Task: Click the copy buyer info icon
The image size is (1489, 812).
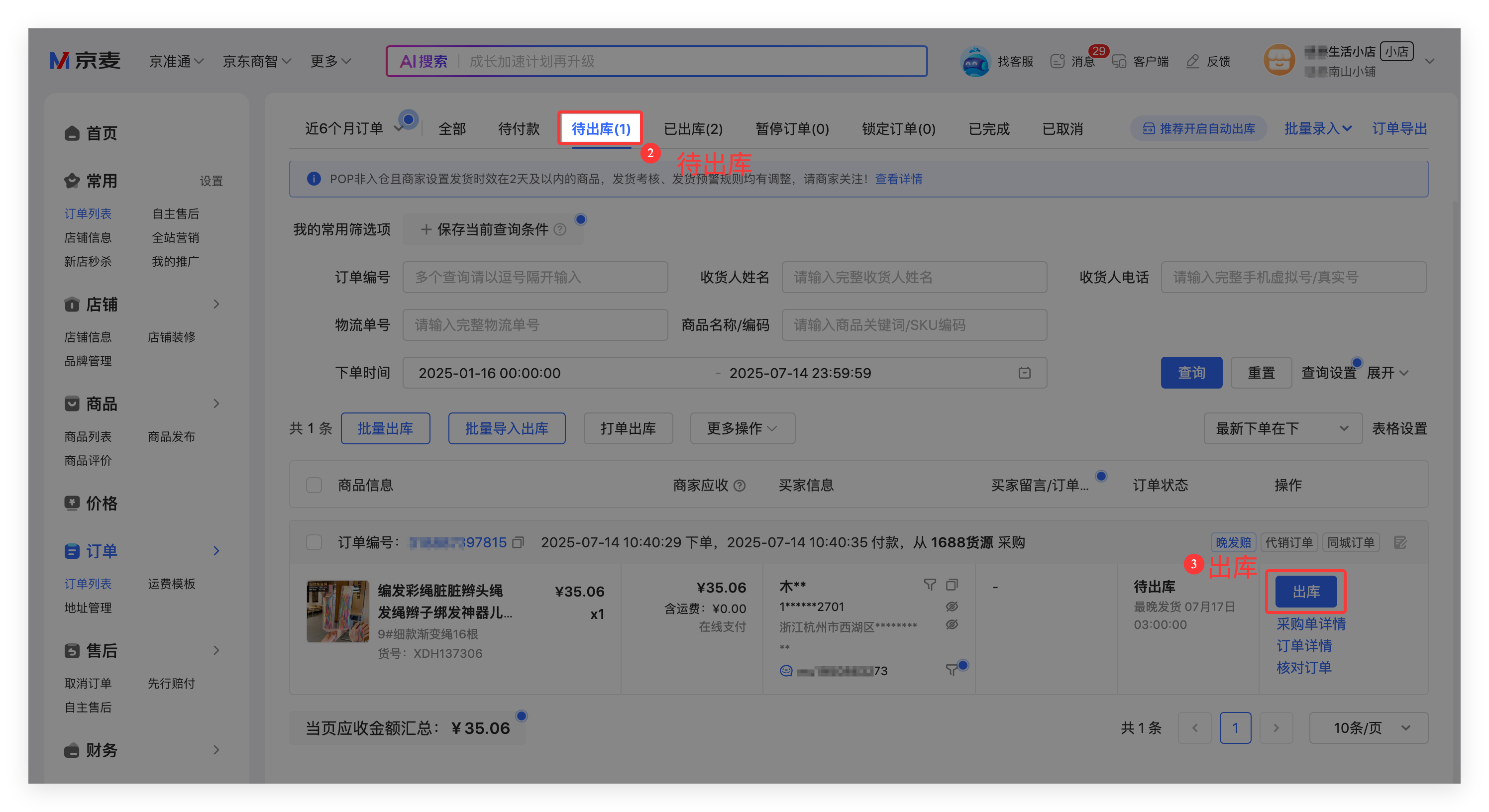Action: pyautogui.click(x=952, y=585)
